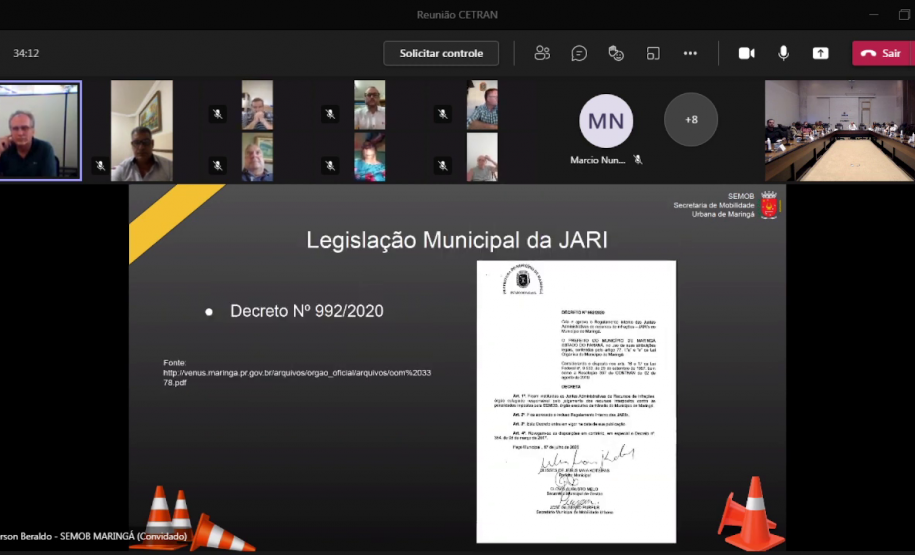Toggle the camera on or off
915x555 pixels.
(x=746, y=53)
